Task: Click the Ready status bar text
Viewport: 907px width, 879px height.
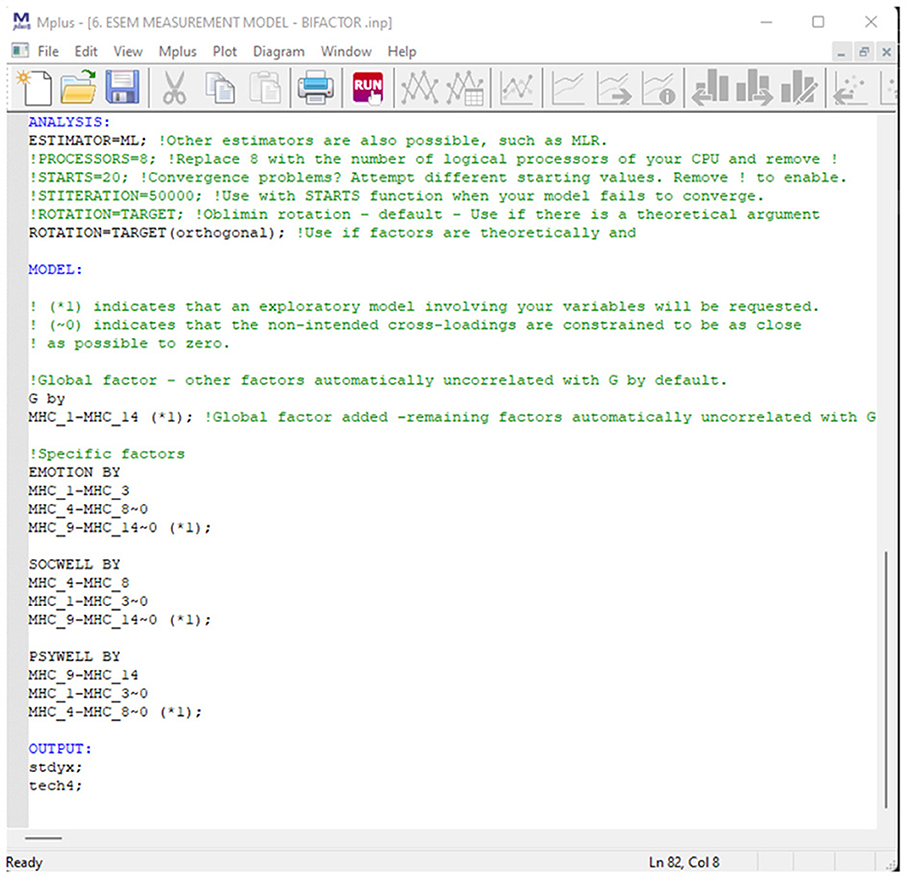Action: pos(24,863)
